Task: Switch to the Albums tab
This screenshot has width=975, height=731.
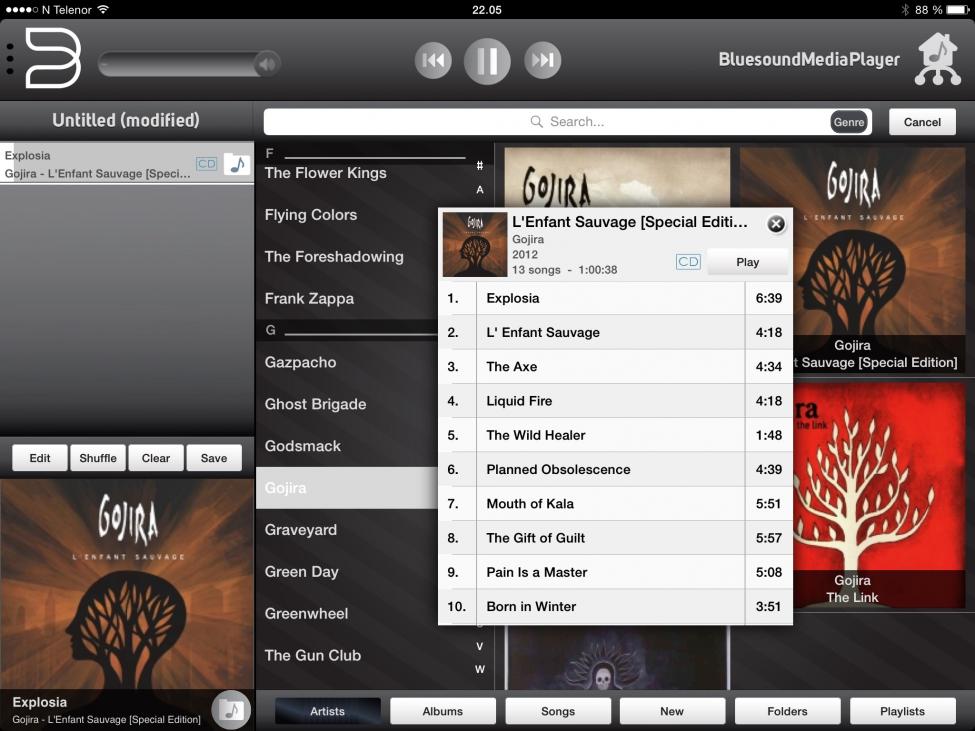Action: [443, 711]
